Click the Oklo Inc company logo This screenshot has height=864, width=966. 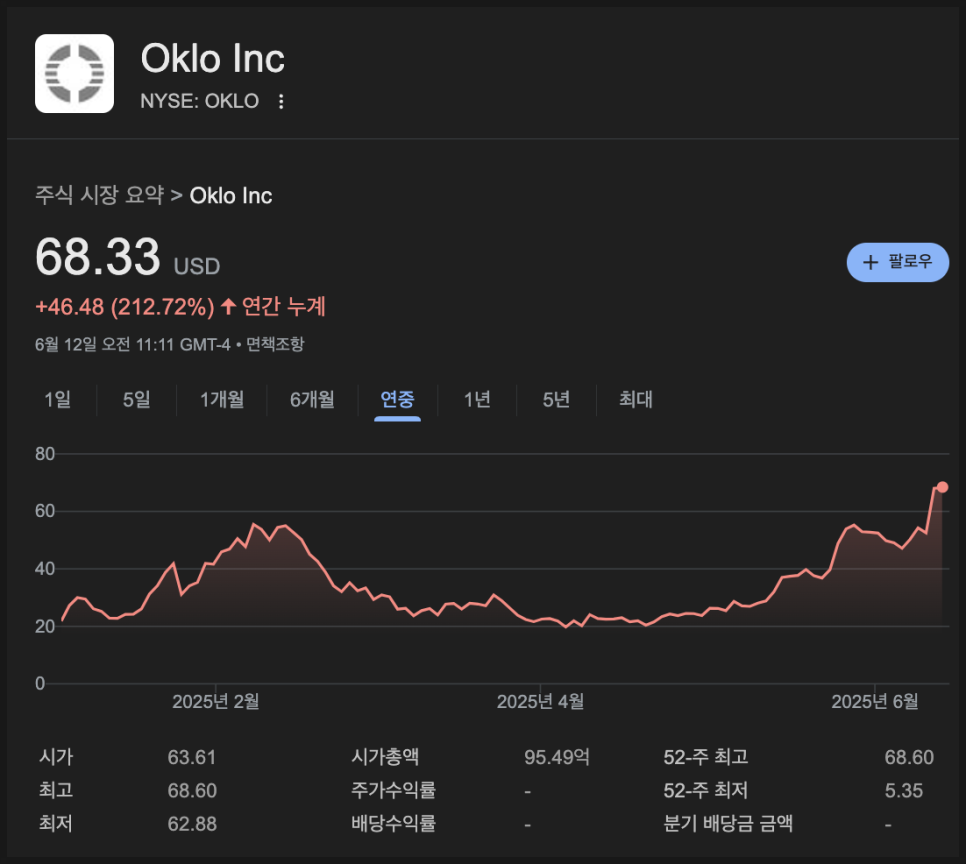coord(74,73)
